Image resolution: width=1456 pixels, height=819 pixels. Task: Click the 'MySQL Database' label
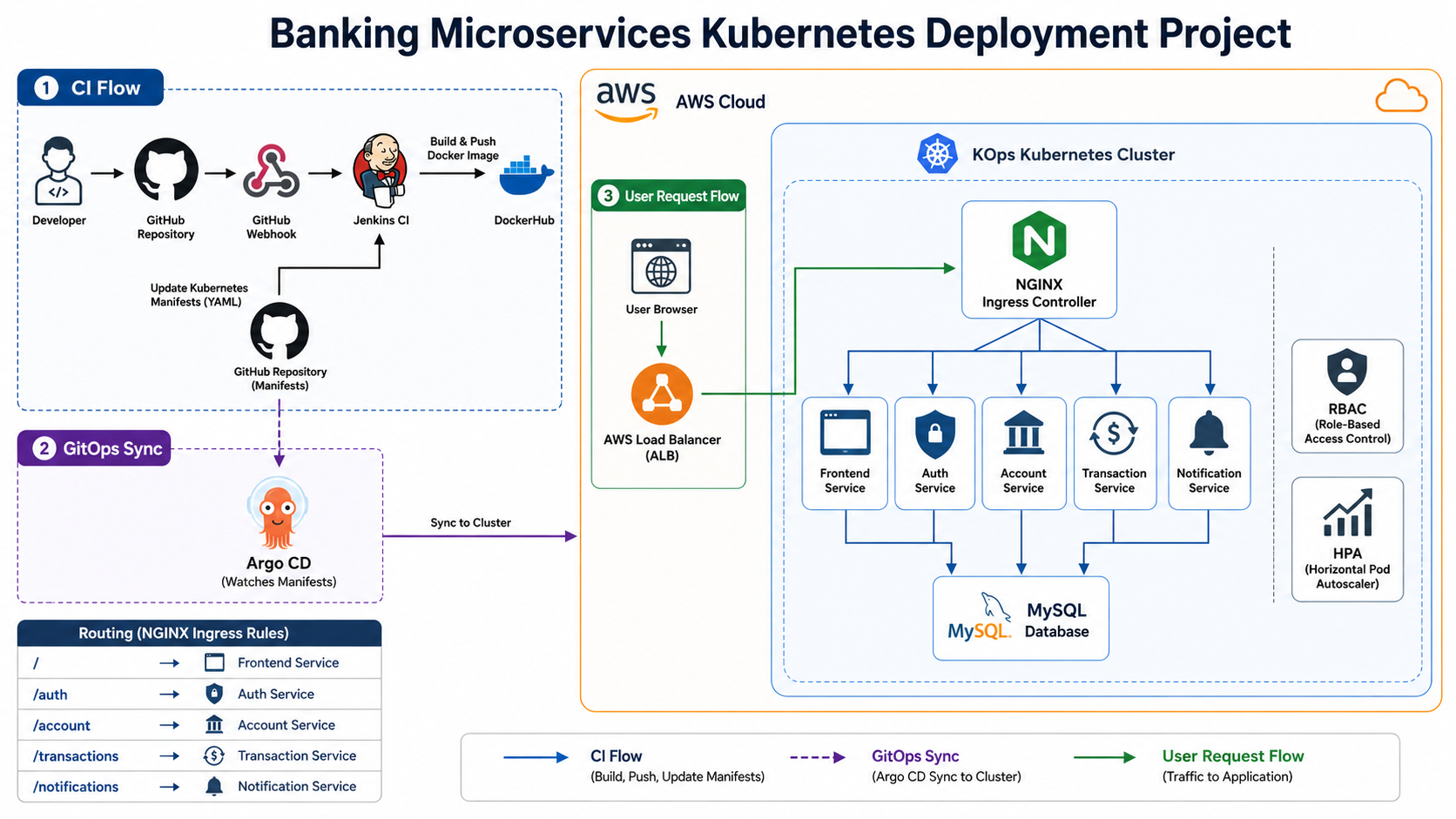(x=1056, y=621)
